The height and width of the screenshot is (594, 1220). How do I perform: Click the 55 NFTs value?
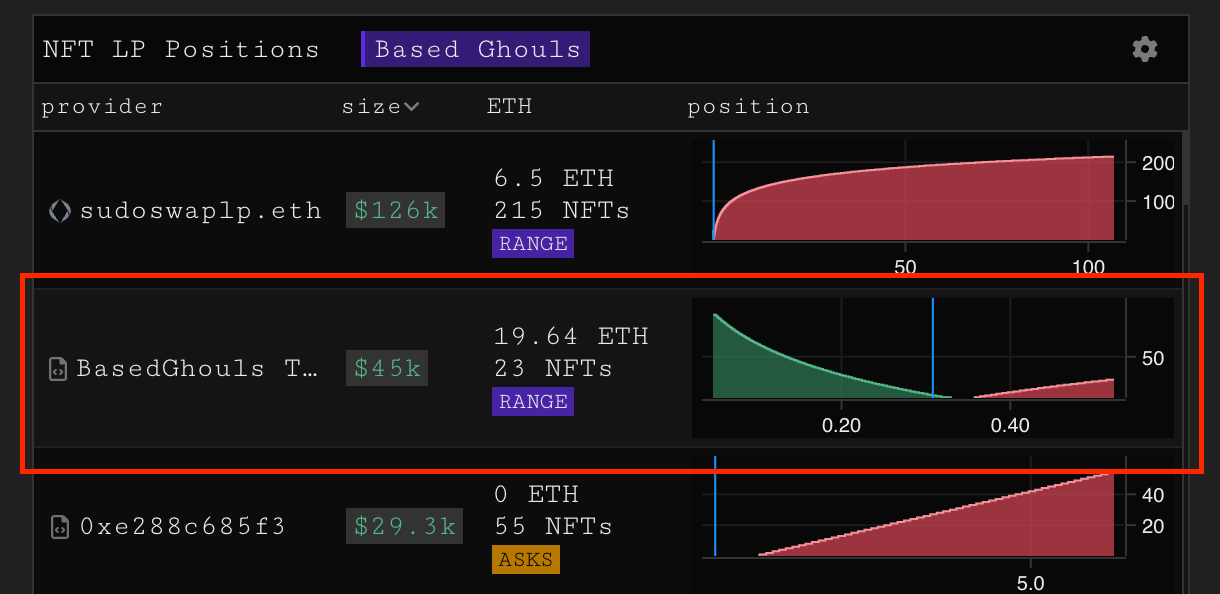coord(554,526)
